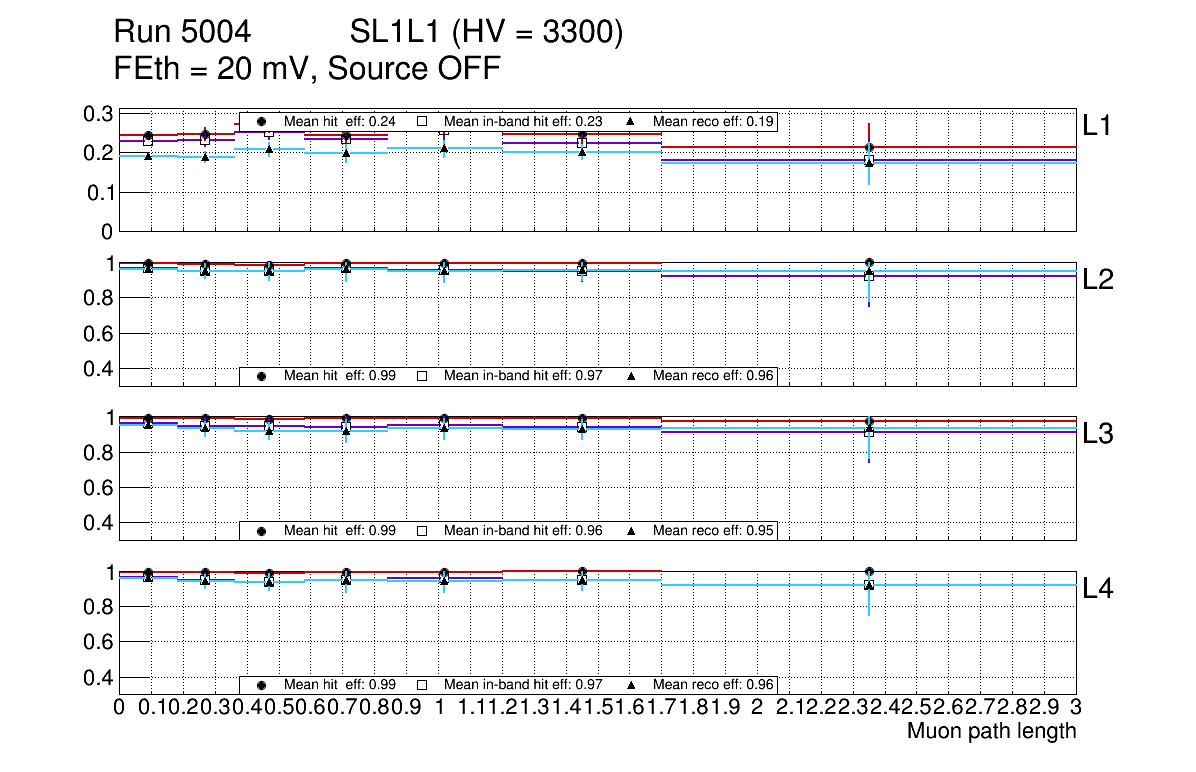Click the L3 panel label

click(1098, 434)
